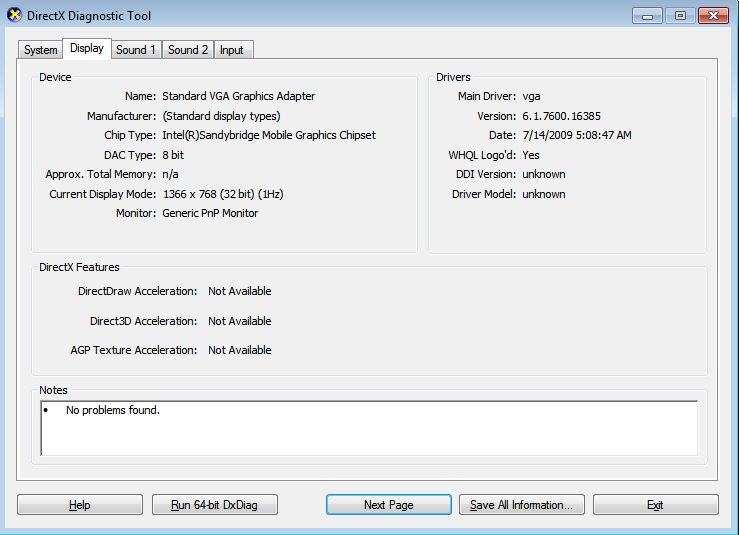Click the DDI Version 'unknown' value
Image resolution: width=739 pixels, height=535 pixels.
544,174
